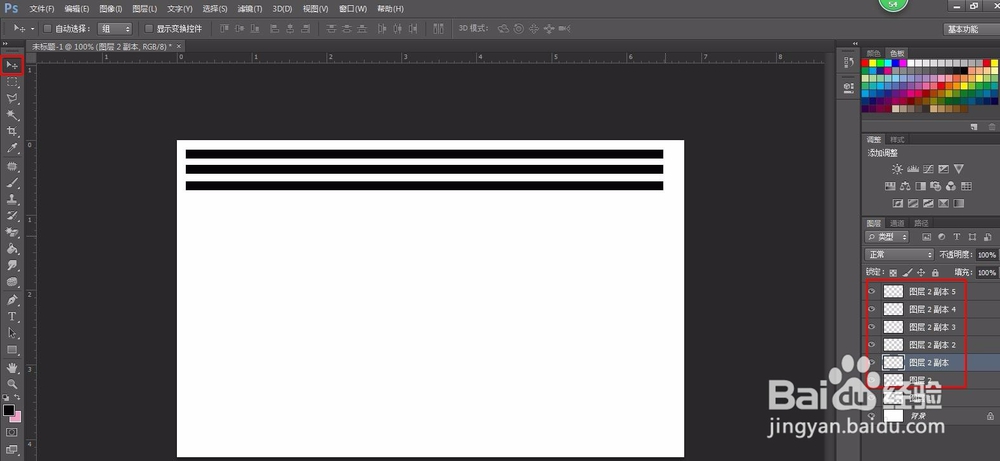Image resolution: width=1000 pixels, height=461 pixels.
Task: Open the 图层(L) menu
Action: 145,9
